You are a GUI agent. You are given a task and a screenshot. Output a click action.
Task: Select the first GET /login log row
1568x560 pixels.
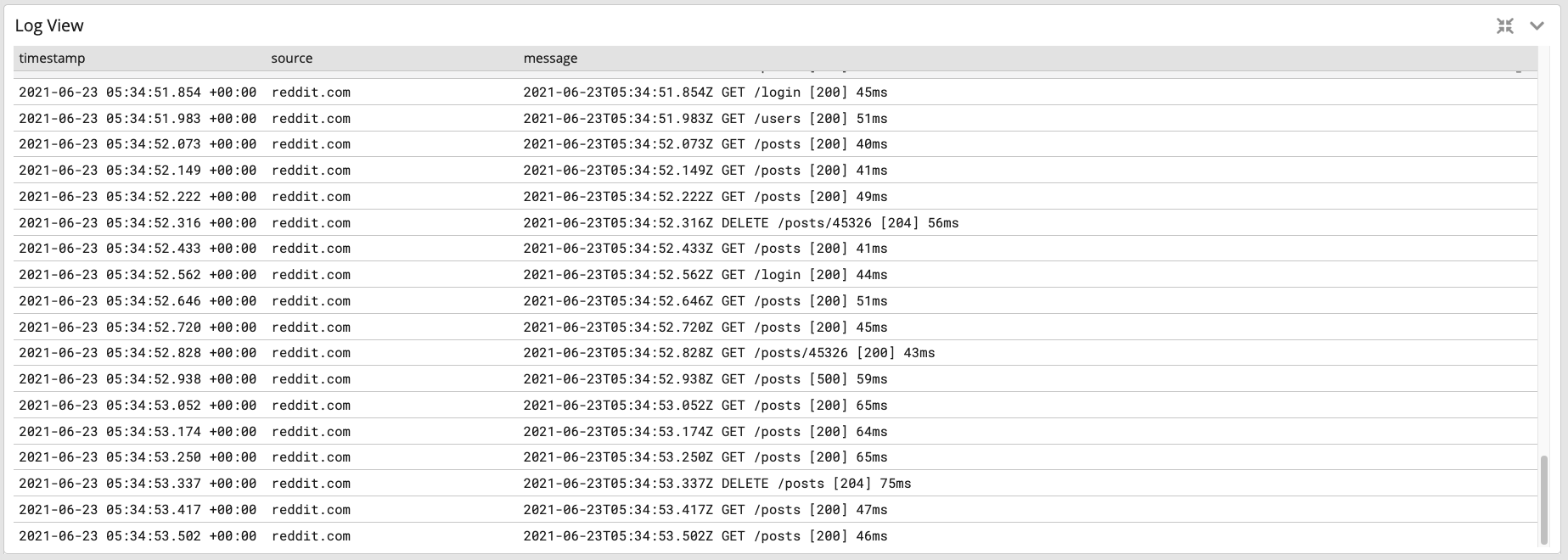[705, 92]
